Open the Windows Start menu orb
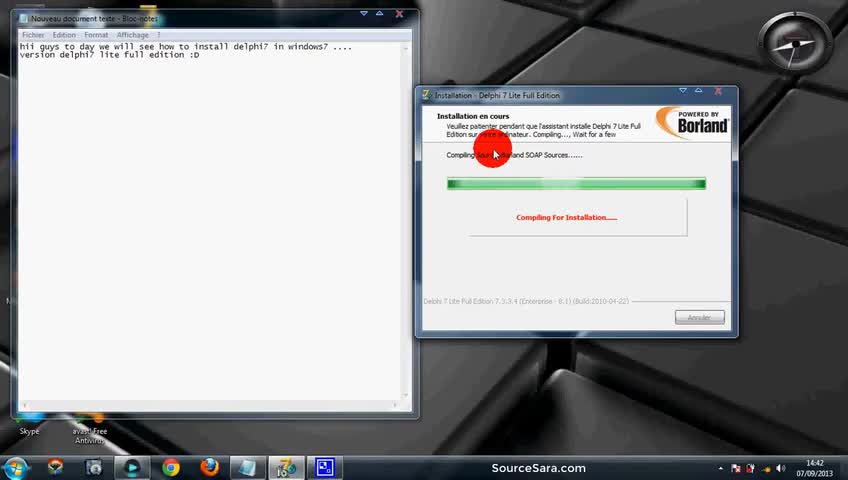 (15, 468)
